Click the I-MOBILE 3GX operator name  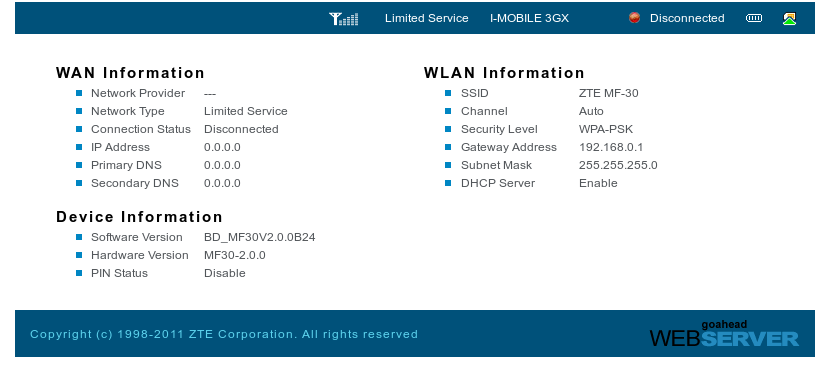tap(529, 18)
